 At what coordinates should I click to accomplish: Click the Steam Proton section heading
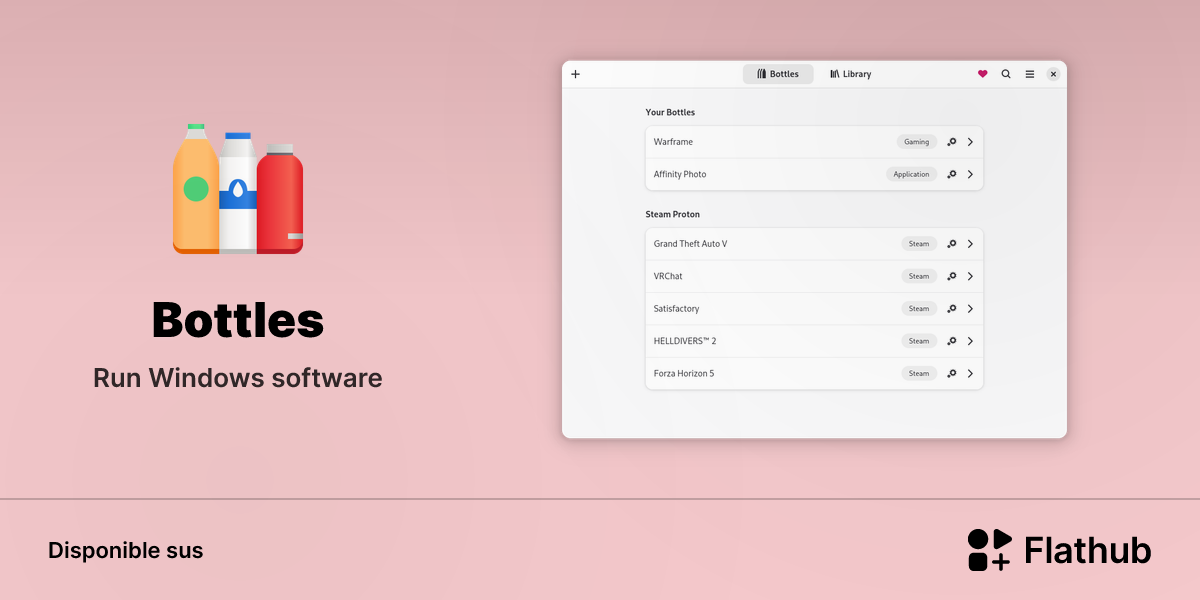[x=673, y=215]
